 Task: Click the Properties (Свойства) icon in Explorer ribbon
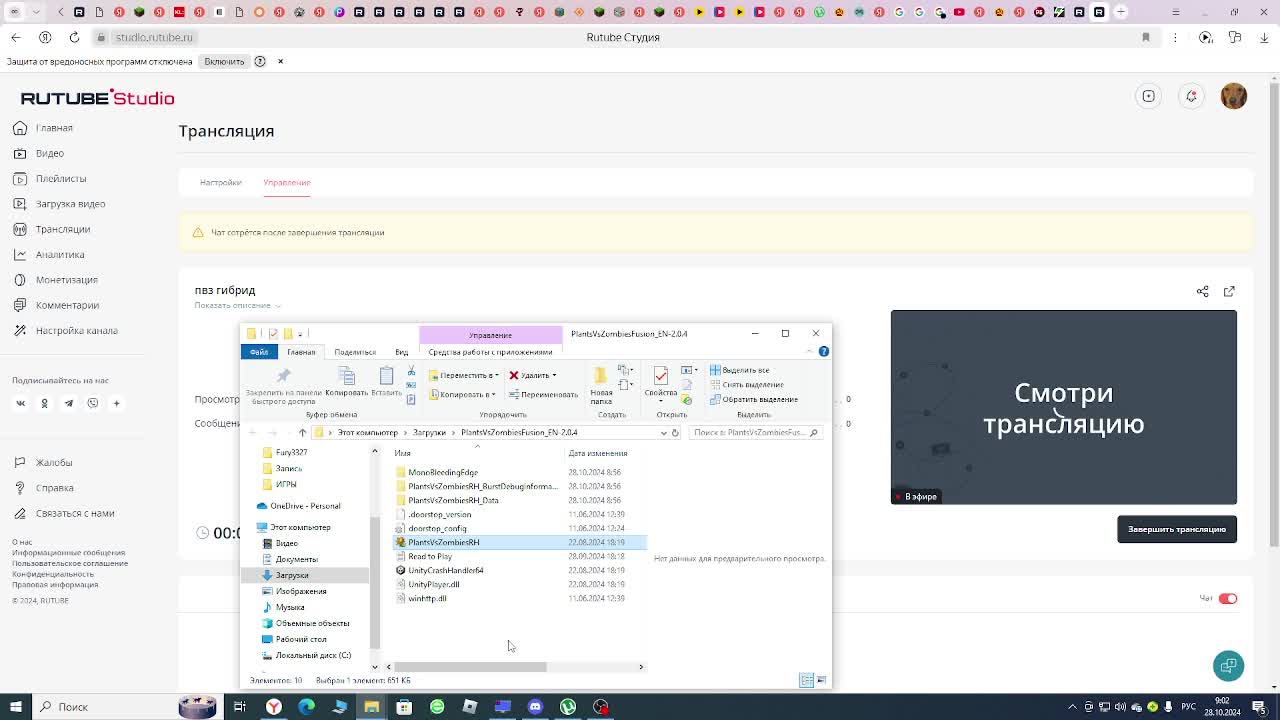[660, 380]
